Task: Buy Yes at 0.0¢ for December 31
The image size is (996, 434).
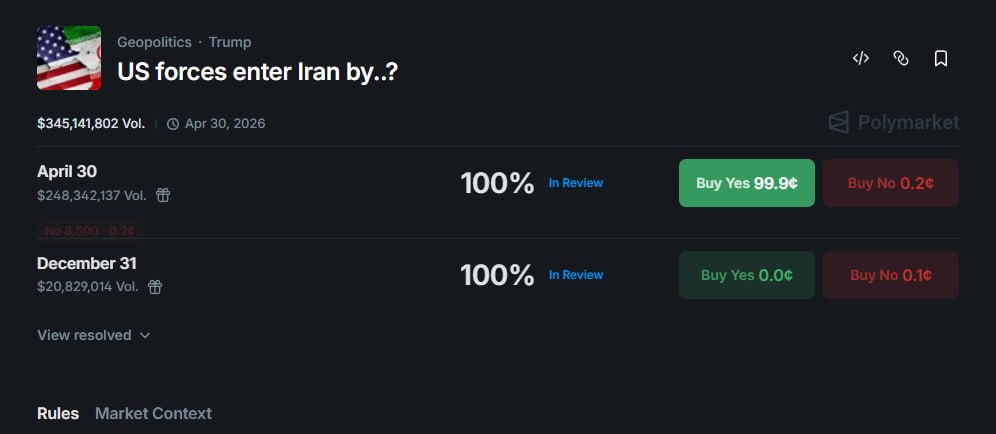Action: point(746,275)
